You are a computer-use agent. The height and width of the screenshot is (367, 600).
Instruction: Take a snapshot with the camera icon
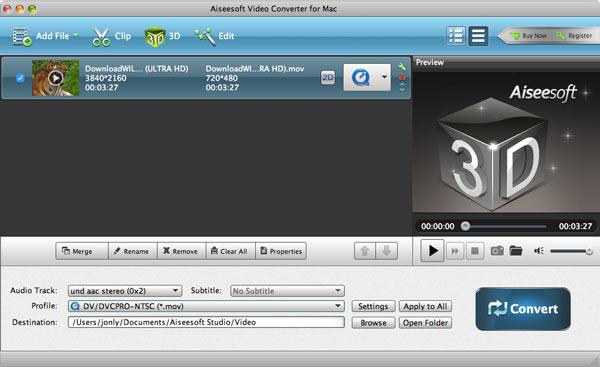point(497,251)
